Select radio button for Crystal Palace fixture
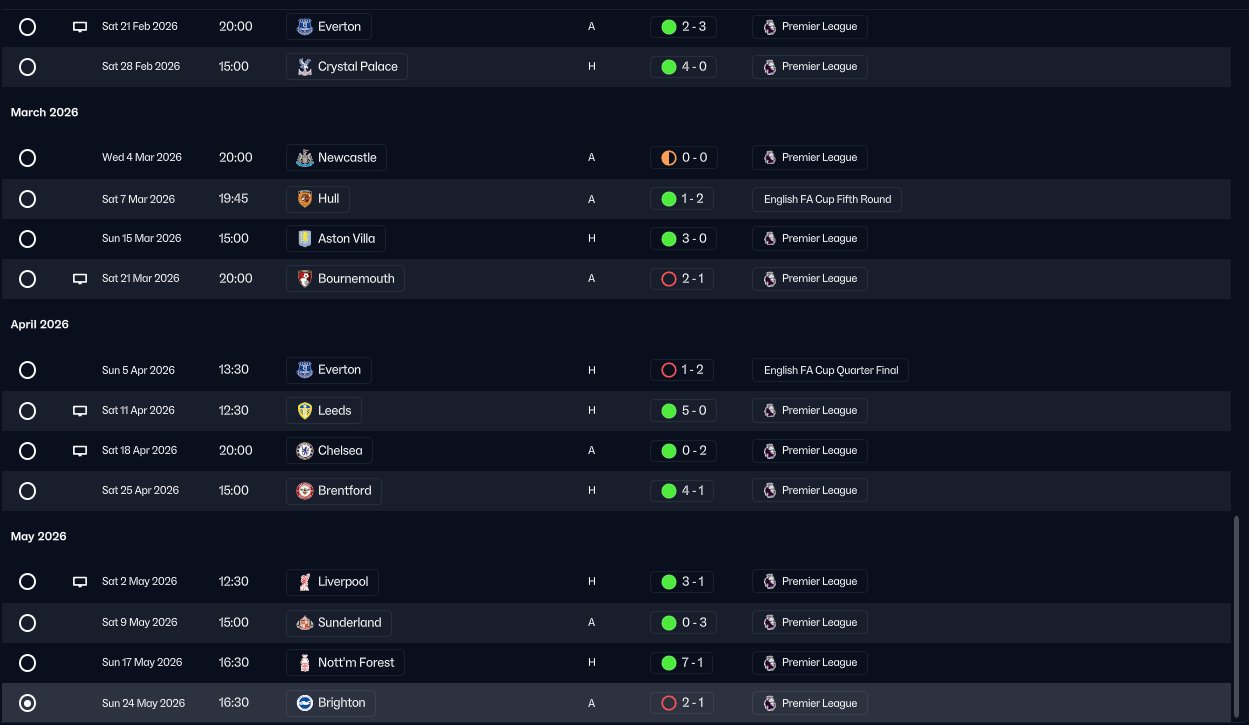Viewport: 1249px width, 725px height. 28,67
